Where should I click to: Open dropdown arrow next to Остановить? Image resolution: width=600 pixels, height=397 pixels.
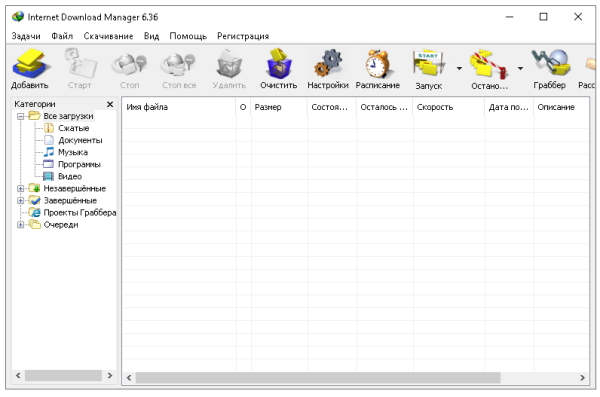pos(520,68)
